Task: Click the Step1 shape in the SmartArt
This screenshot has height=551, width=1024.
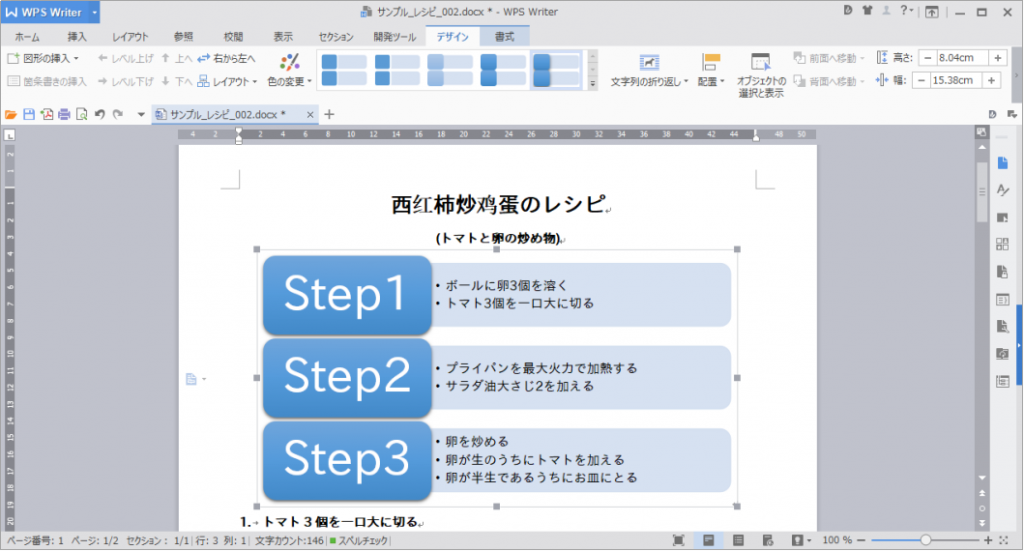Action: pos(346,295)
